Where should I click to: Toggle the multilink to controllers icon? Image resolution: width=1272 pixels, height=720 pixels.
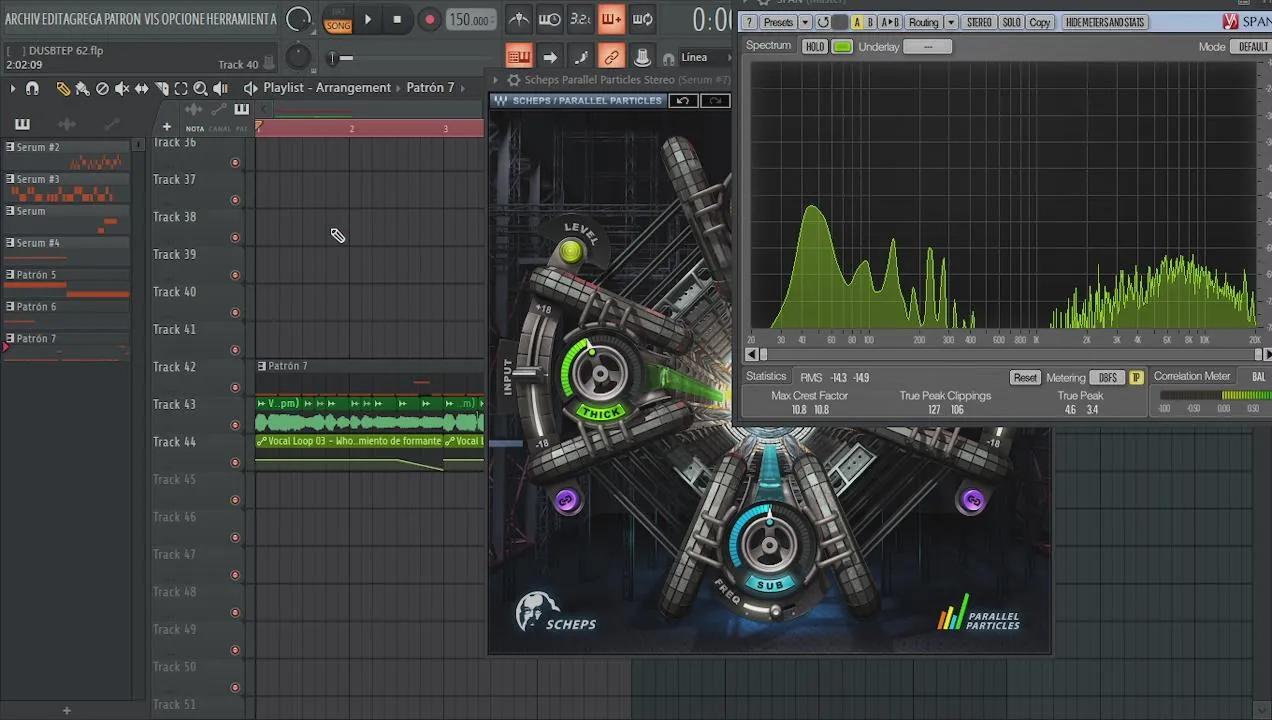(612, 57)
